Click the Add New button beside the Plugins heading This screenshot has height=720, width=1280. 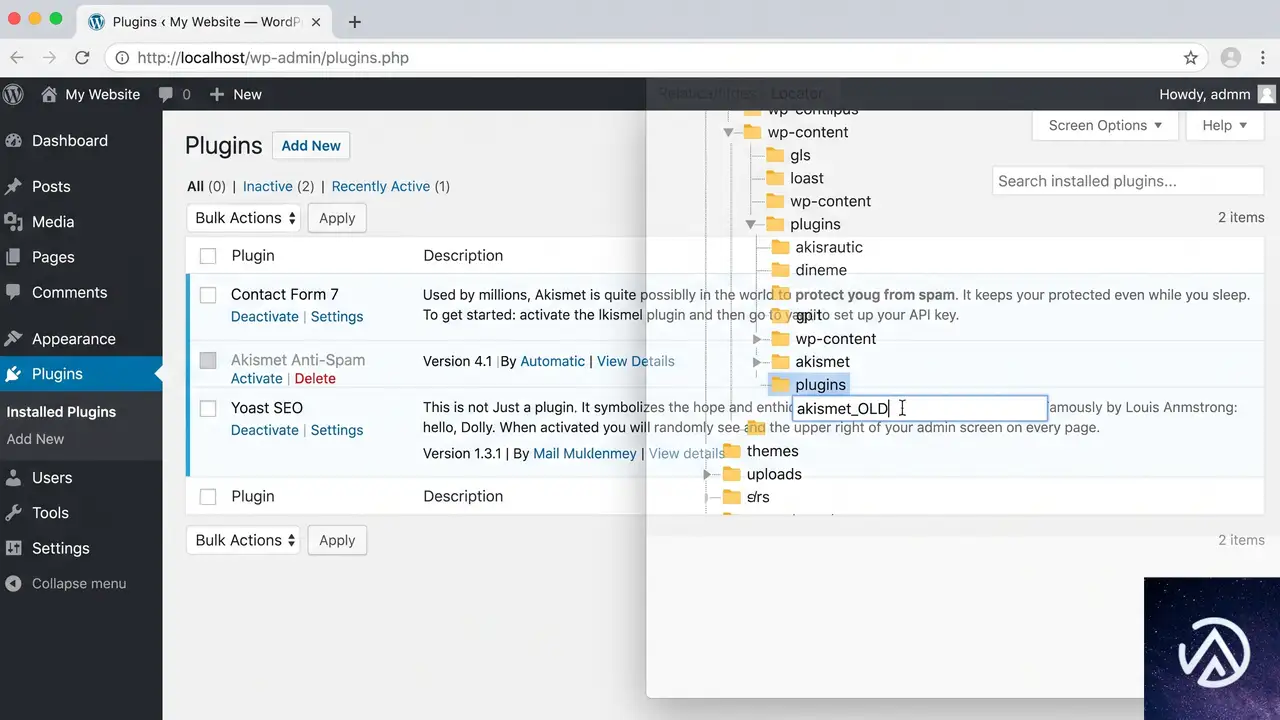click(x=311, y=146)
